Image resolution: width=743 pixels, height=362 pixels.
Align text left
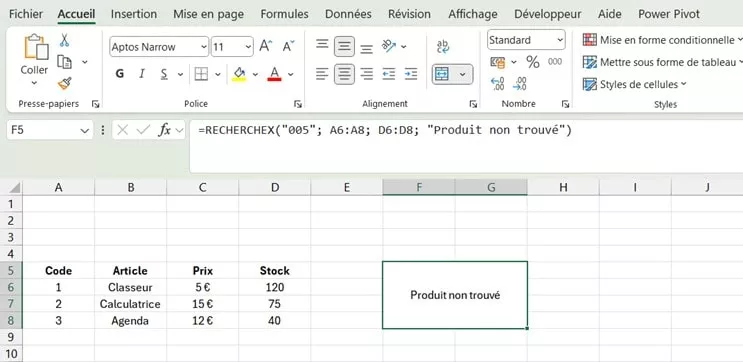(x=322, y=74)
